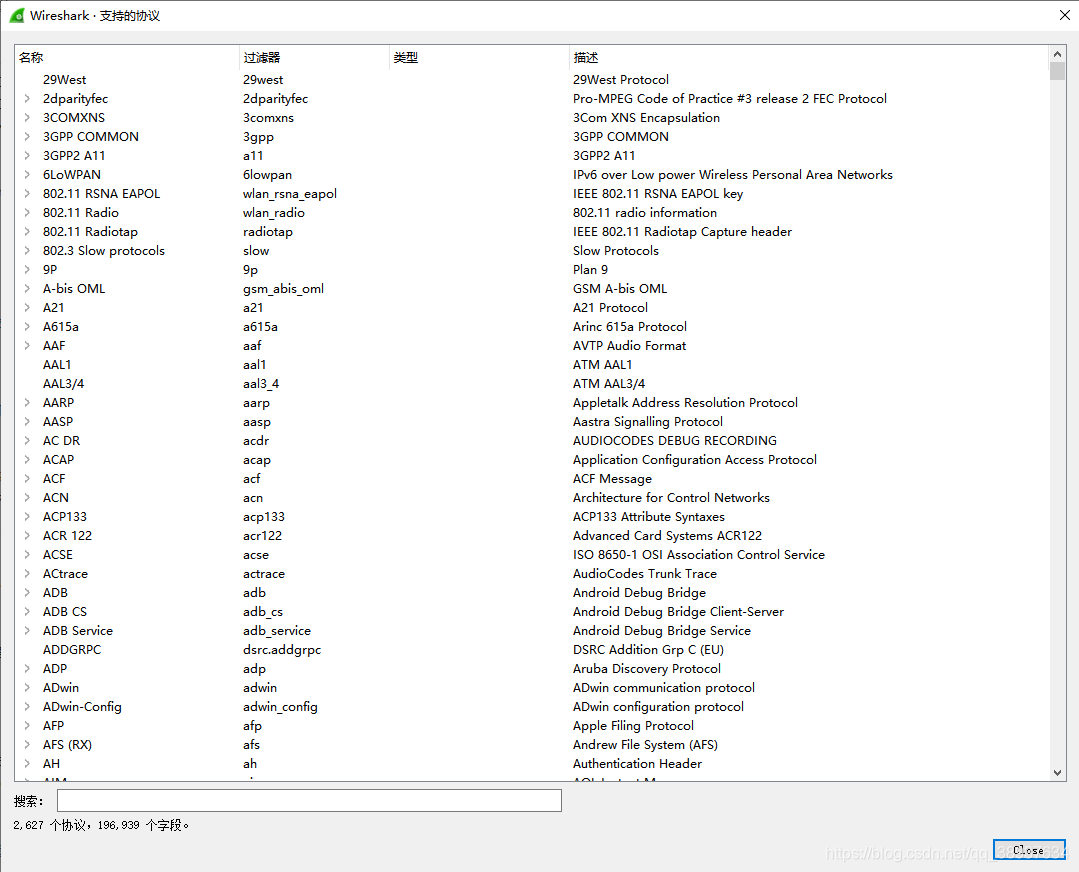Expand the ACR 122 protocol row
The height and width of the screenshot is (872, 1079).
pyautogui.click(x=28, y=535)
